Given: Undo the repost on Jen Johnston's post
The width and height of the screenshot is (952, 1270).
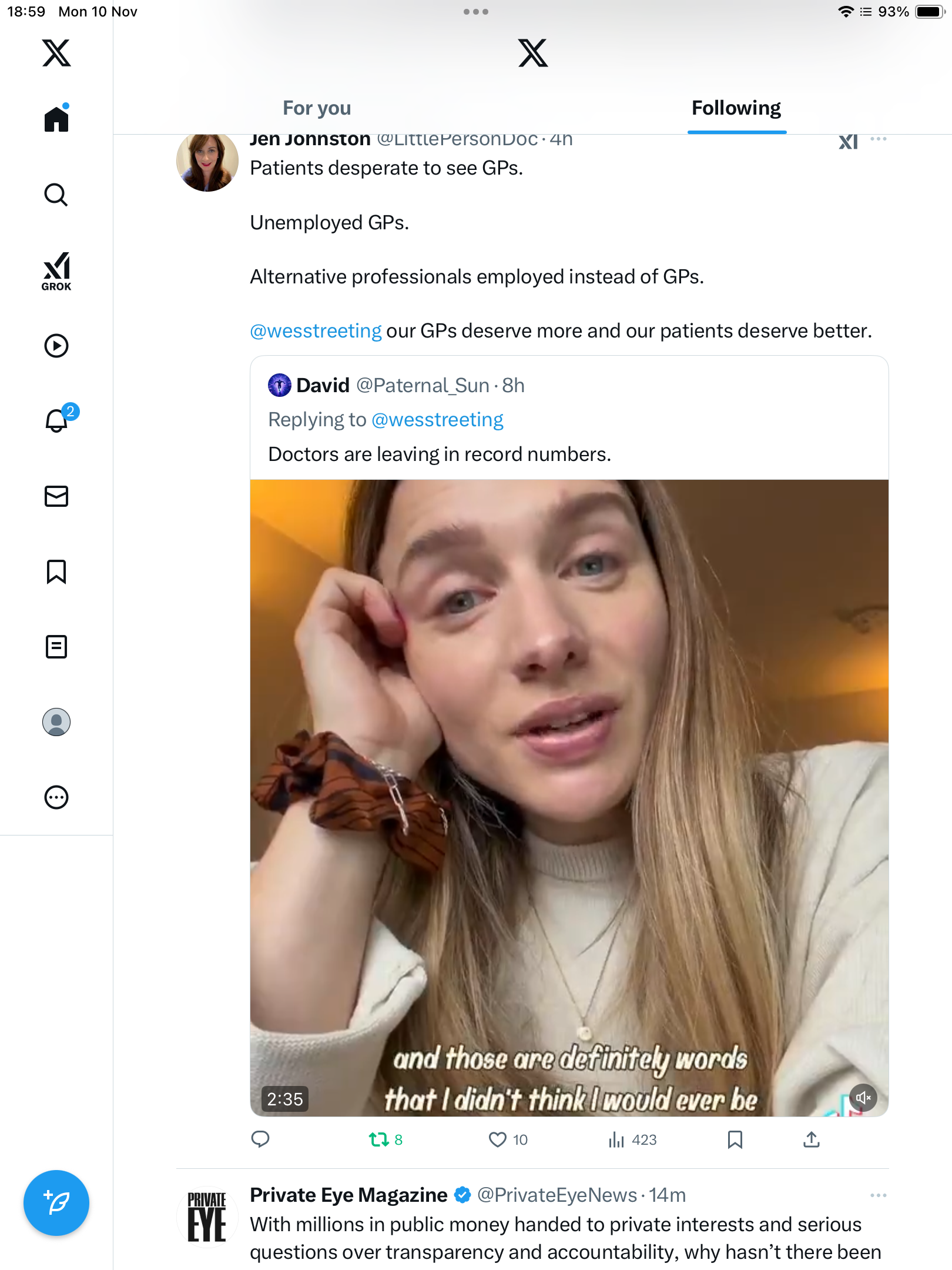Looking at the screenshot, I should 379,1139.
